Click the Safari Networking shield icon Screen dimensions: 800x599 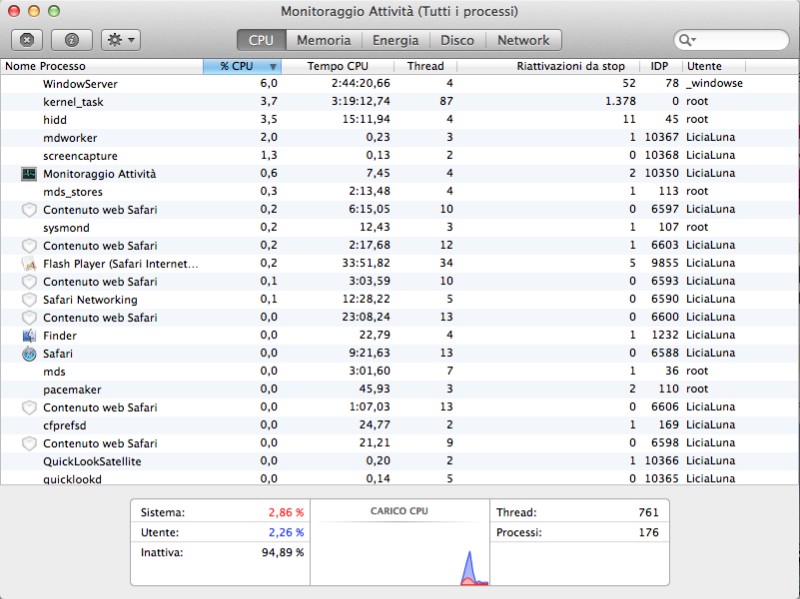point(29,300)
